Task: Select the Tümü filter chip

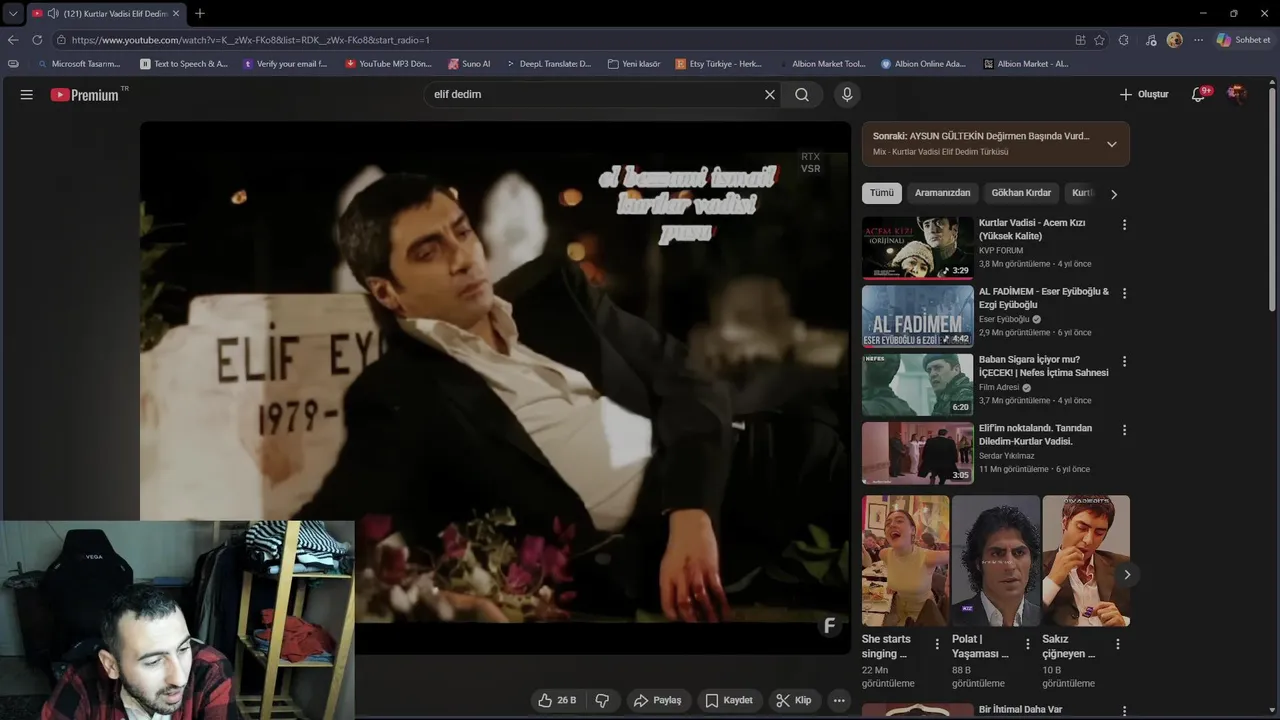Action: tap(882, 193)
